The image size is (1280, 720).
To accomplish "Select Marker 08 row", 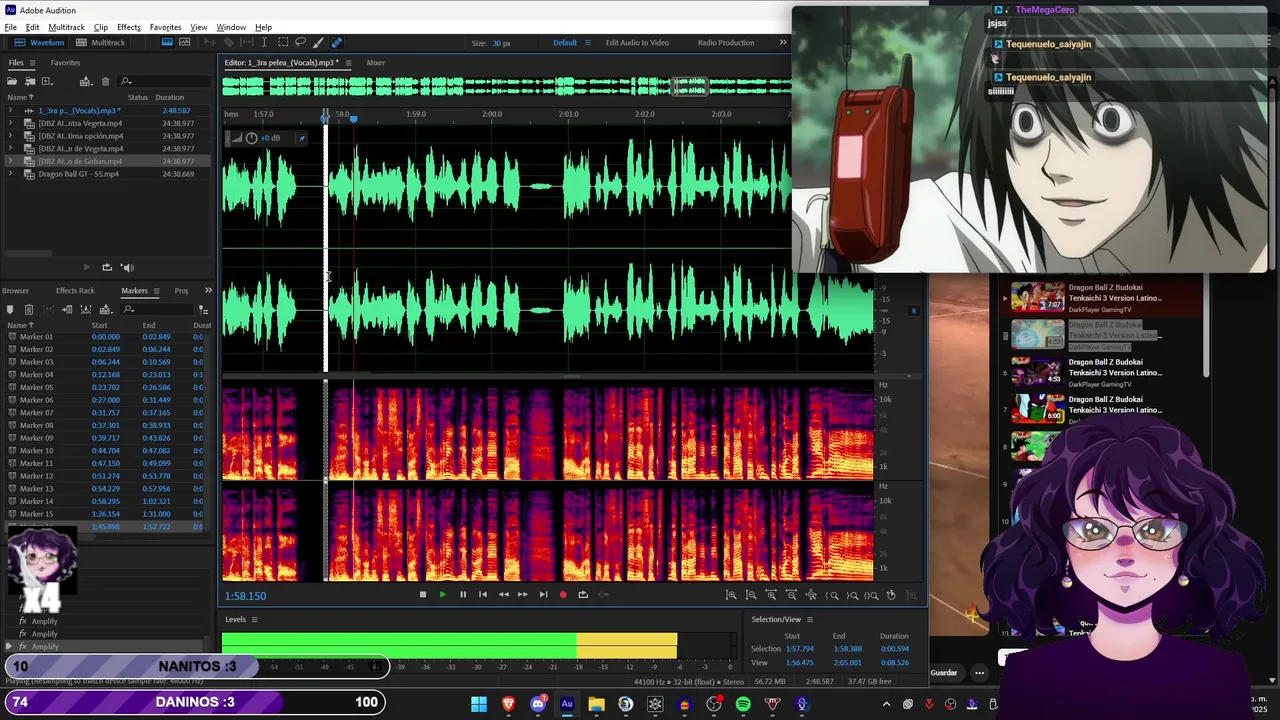I will click(105, 425).
